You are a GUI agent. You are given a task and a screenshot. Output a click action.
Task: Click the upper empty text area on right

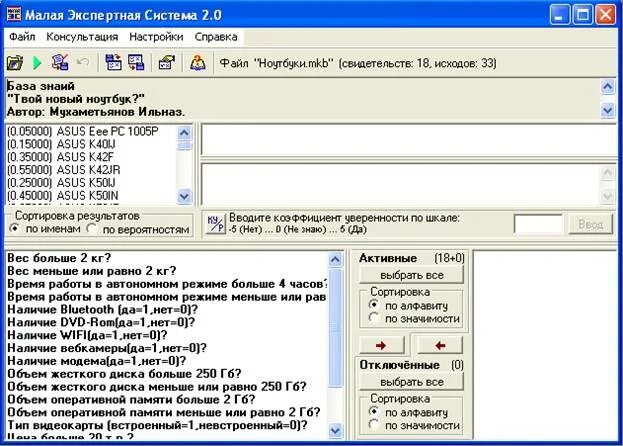coord(409,140)
